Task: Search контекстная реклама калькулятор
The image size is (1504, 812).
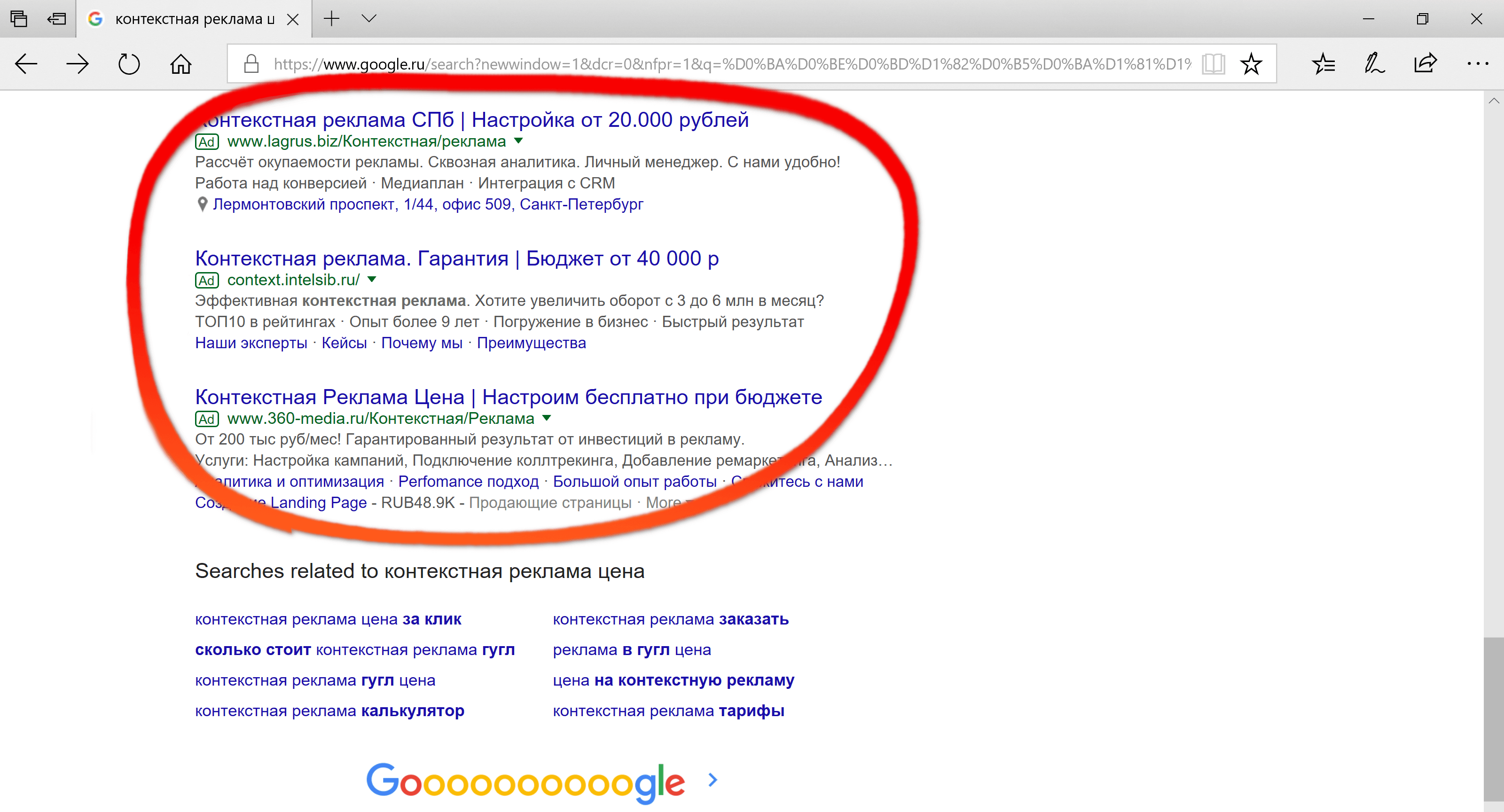Action: point(330,711)
